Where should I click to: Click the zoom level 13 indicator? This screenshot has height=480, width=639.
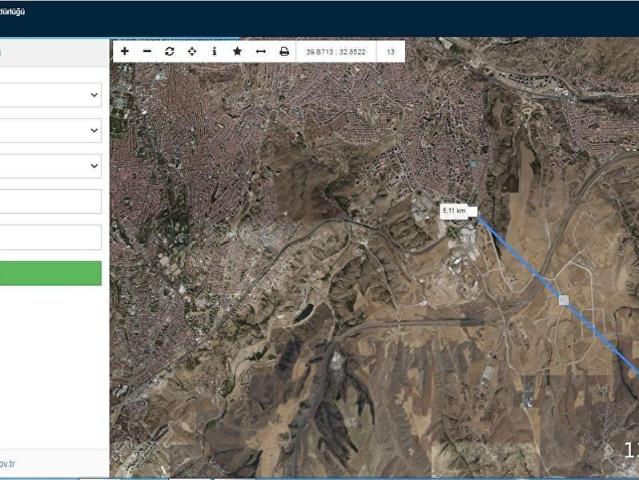point(390,51)
